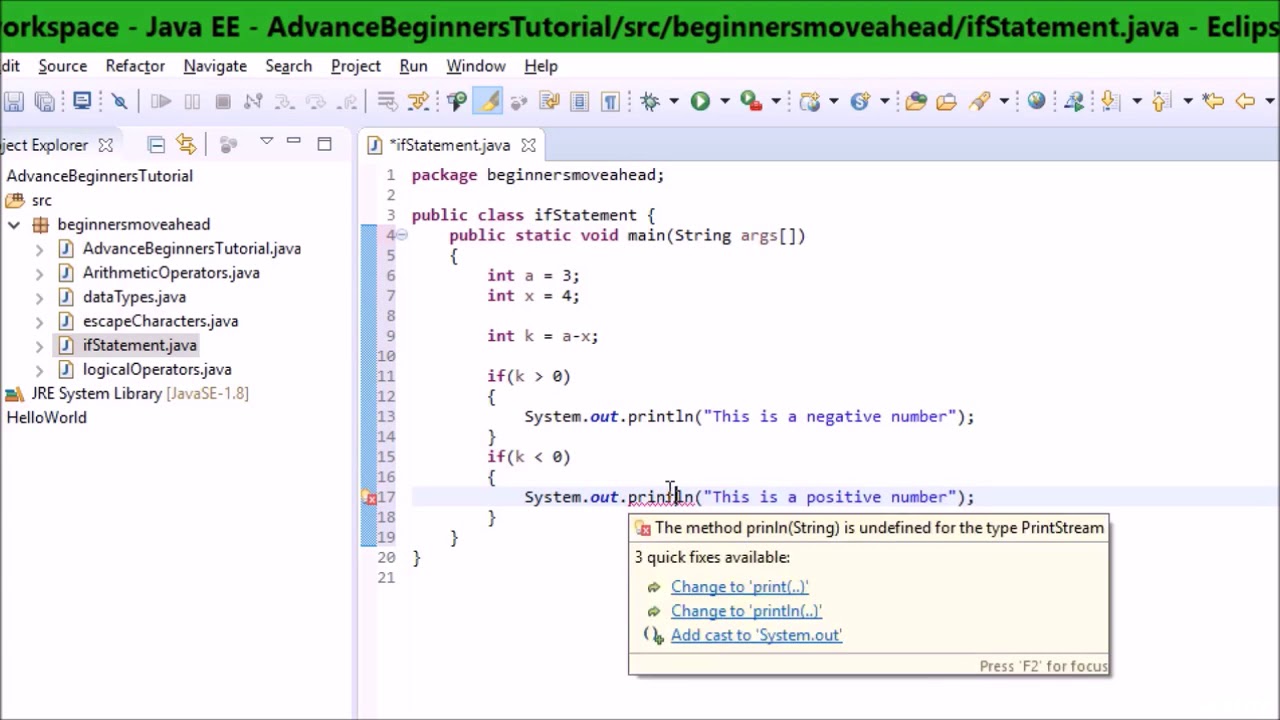1280x720 pixels.
Task: Expand dataTypes.java tree node
Action: 39,297
